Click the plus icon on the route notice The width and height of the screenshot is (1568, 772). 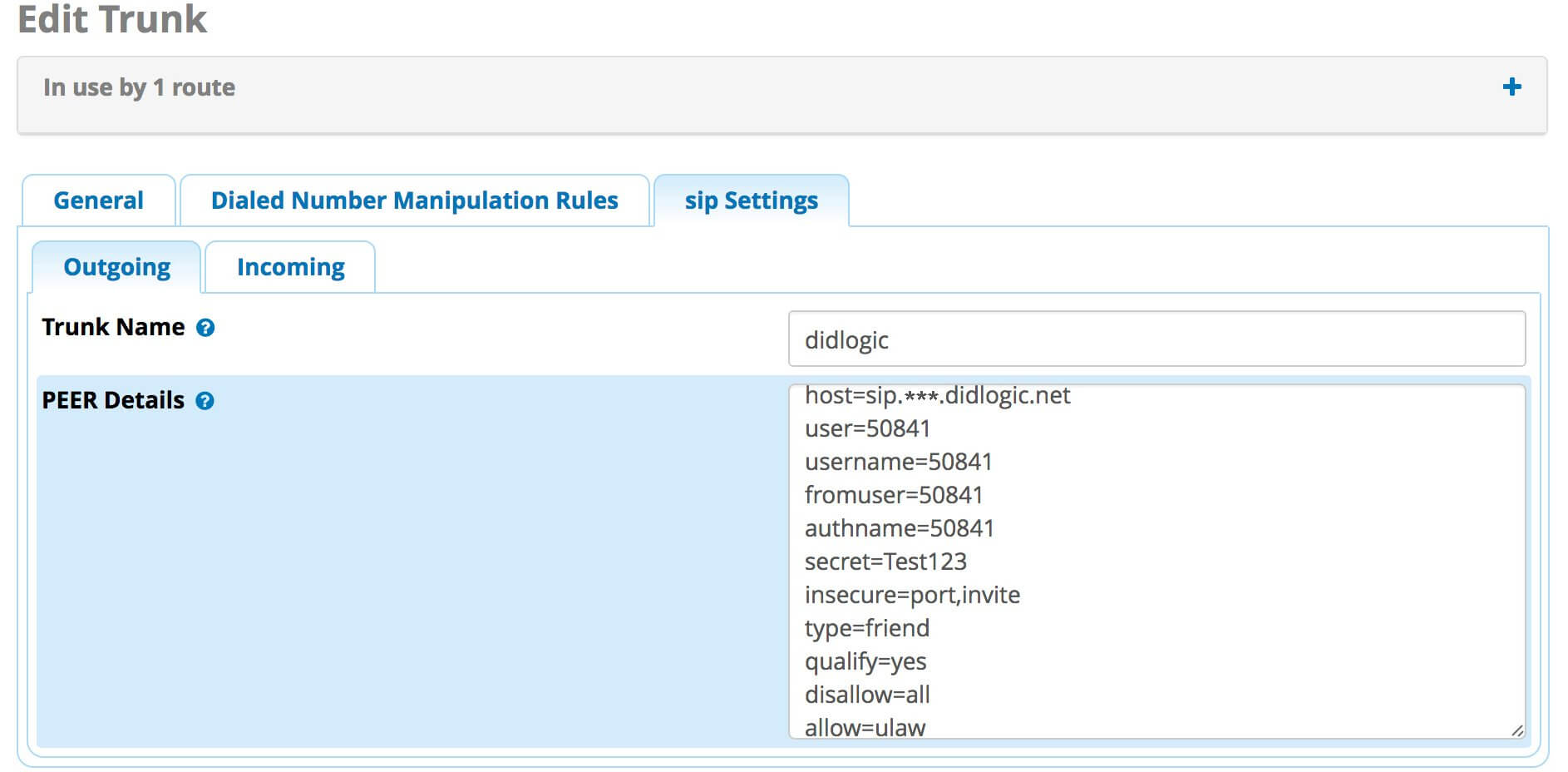(1513, 86)
